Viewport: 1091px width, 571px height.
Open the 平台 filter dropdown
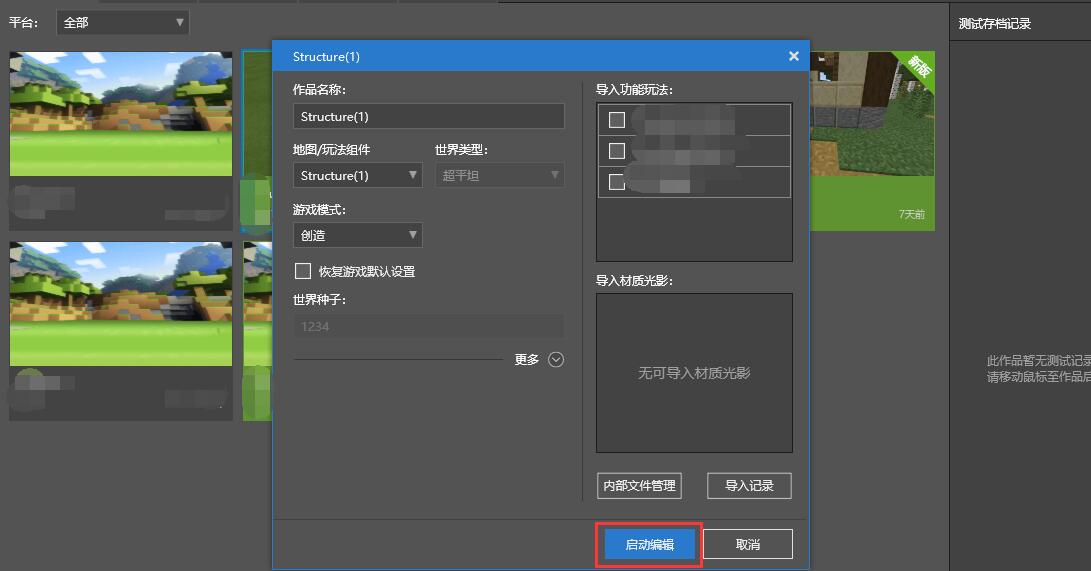tap(122, 22)
